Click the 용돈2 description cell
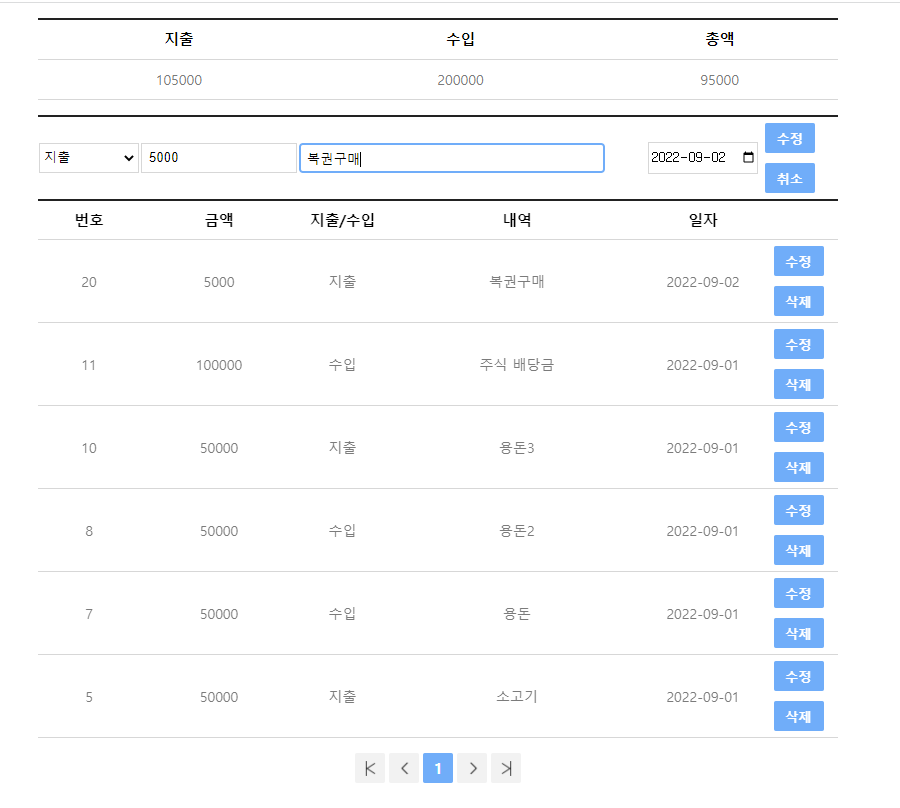 tap(517, 531)
